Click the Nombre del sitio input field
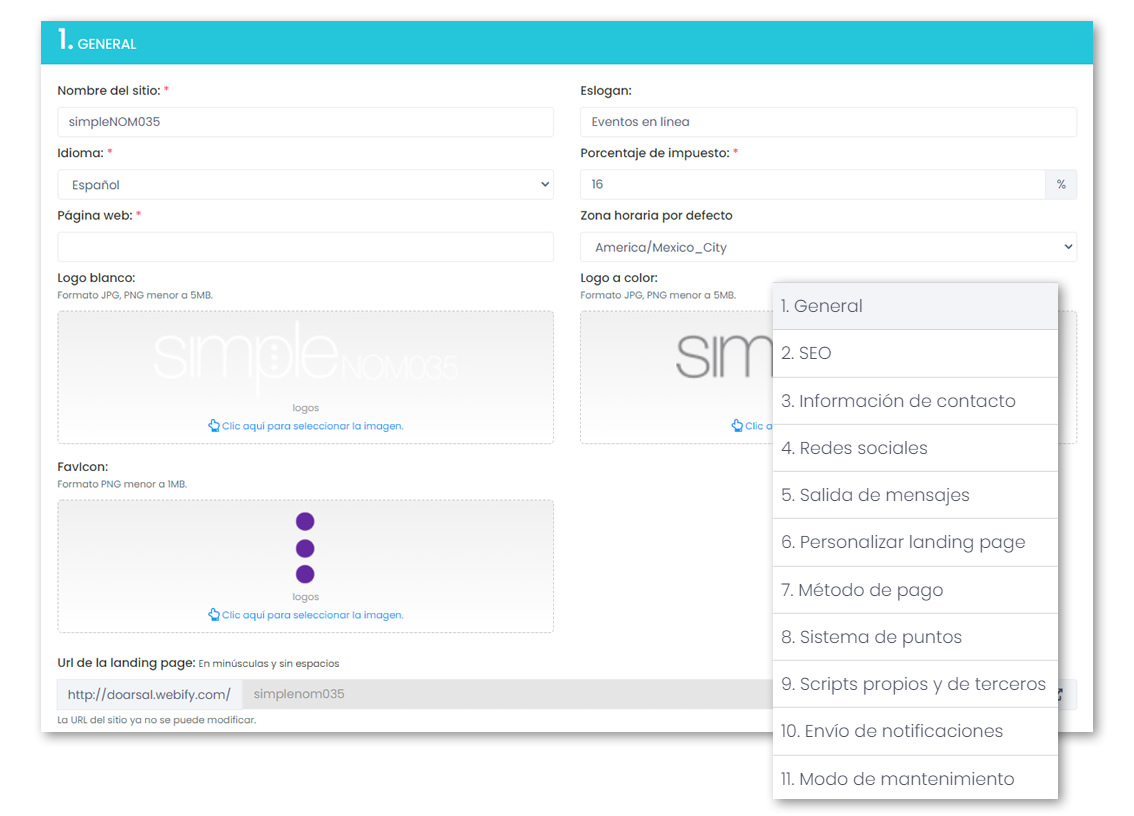The width and height of the screenshot is (1134, 816). pyautogui.click(x=305, y=122)
